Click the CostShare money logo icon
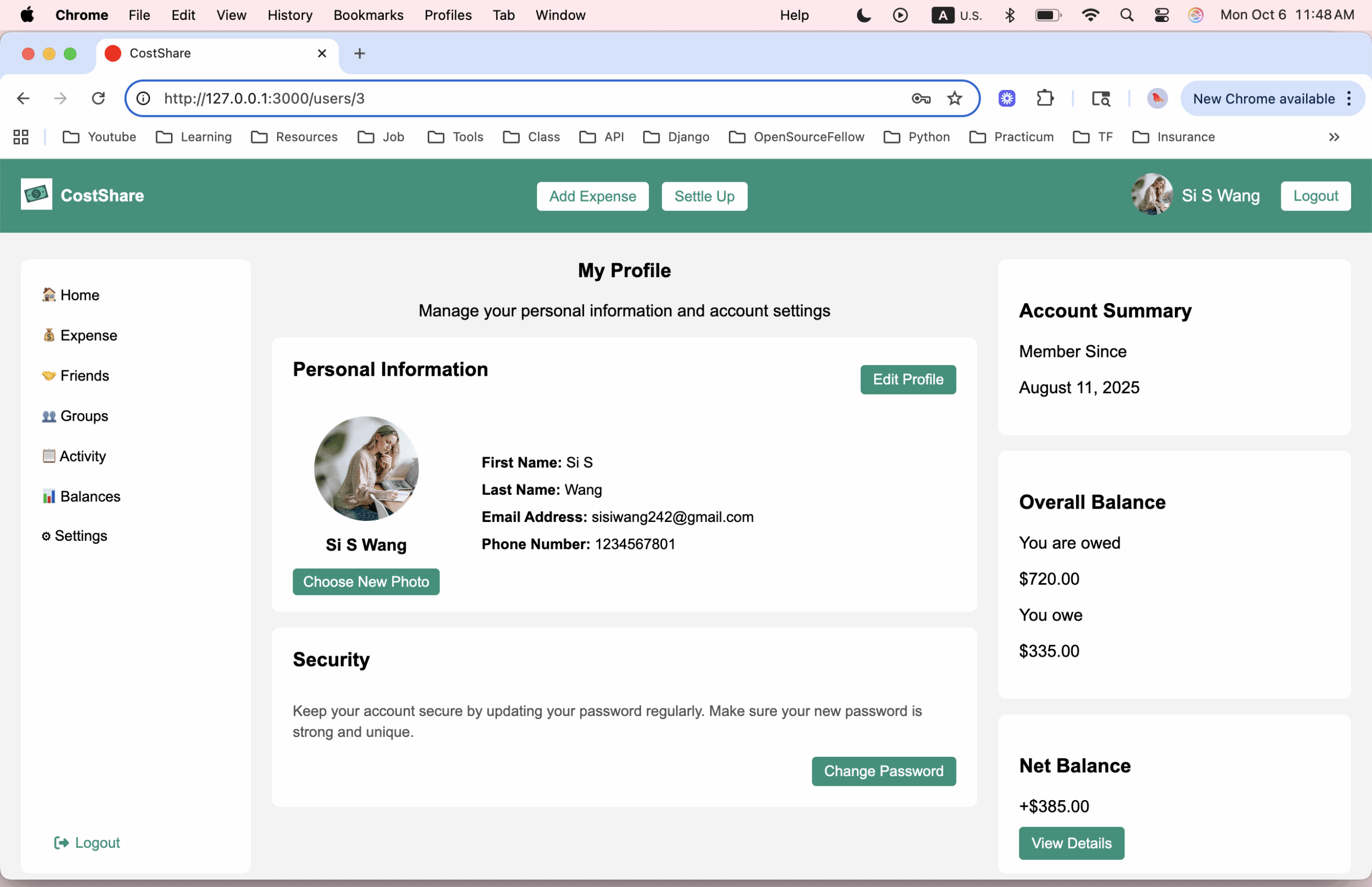The width and height of the screenshot is (1372, 887). (36, 195)
